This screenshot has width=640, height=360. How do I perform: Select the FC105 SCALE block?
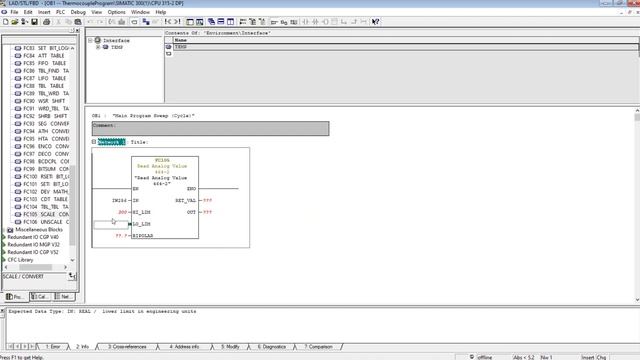pos(46,214)
